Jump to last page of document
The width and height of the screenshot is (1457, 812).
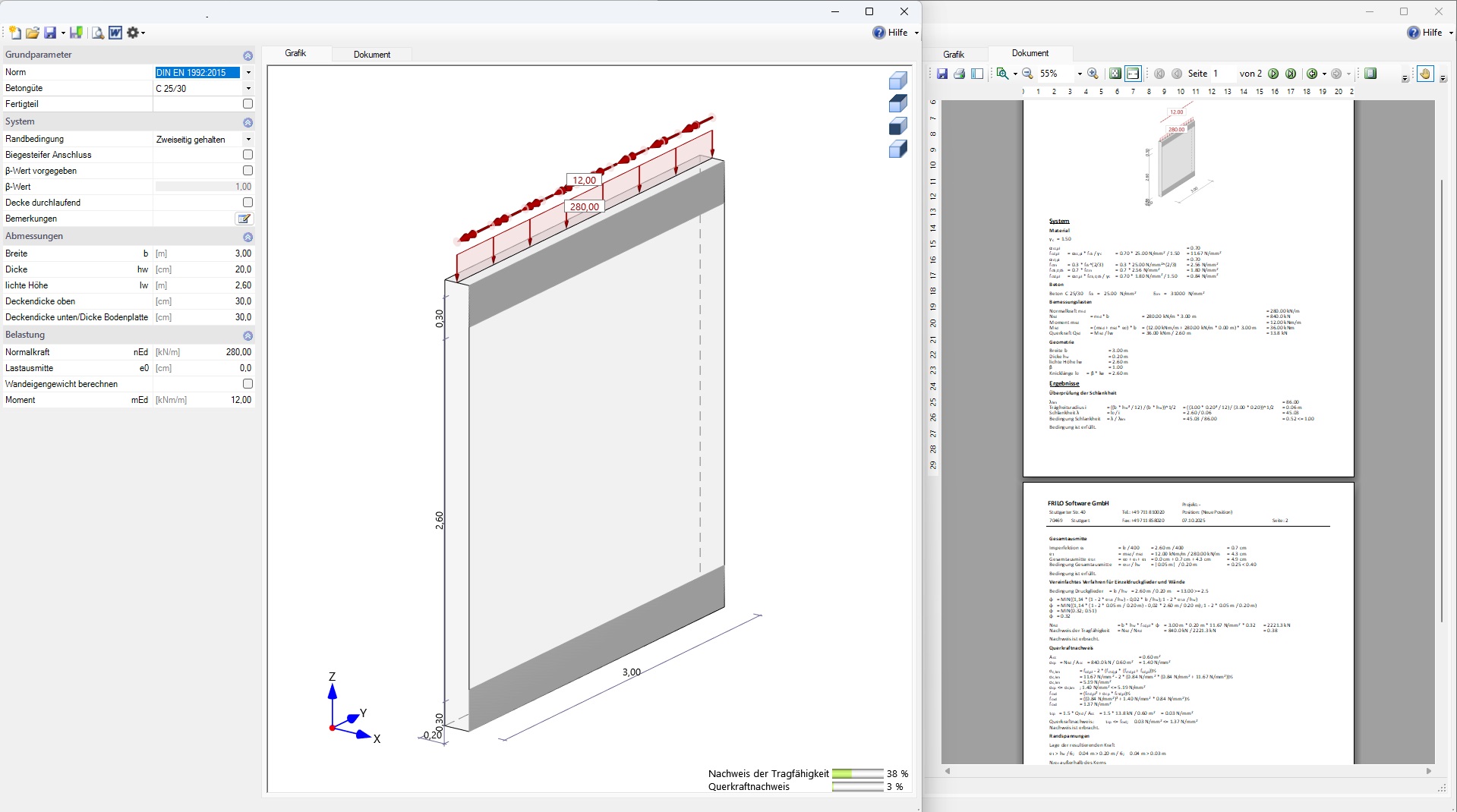1291,74
